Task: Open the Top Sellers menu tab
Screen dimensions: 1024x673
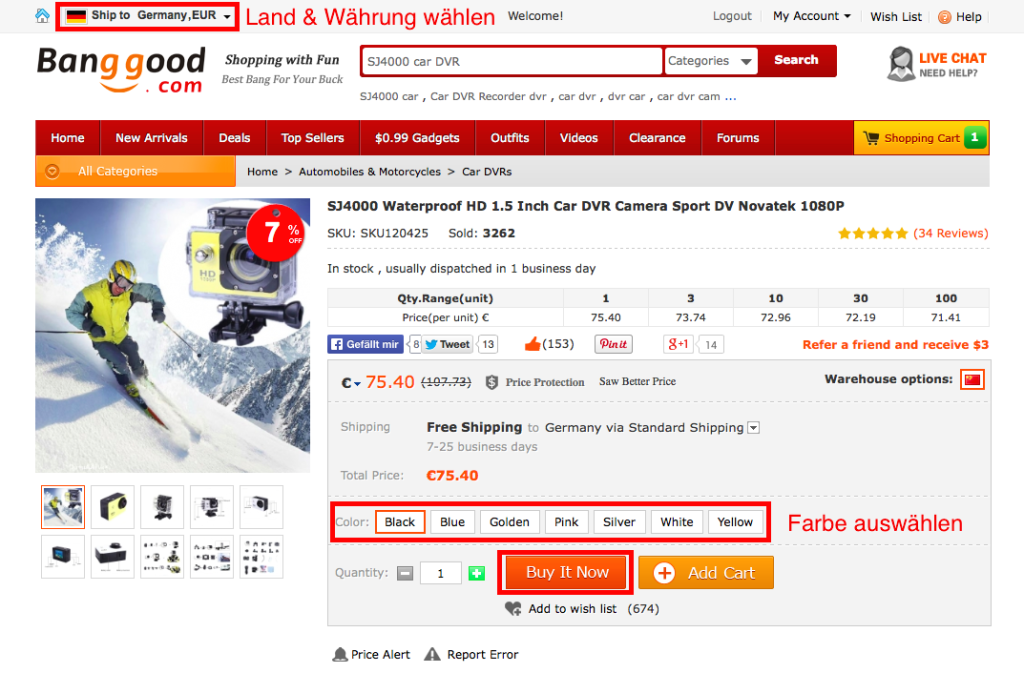Action: click(312, 138)
